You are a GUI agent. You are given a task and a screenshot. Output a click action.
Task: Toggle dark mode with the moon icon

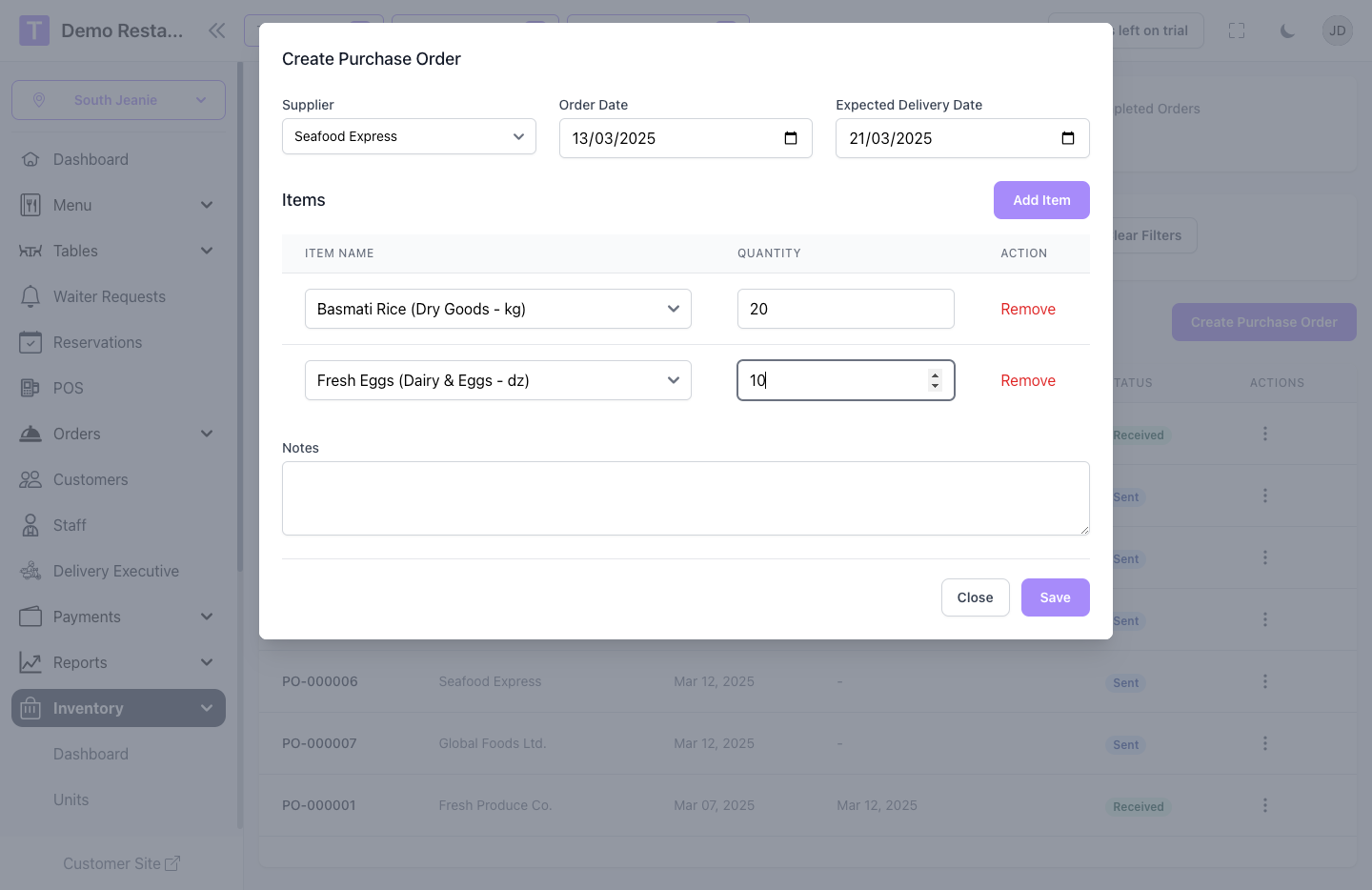[1287, 30]
